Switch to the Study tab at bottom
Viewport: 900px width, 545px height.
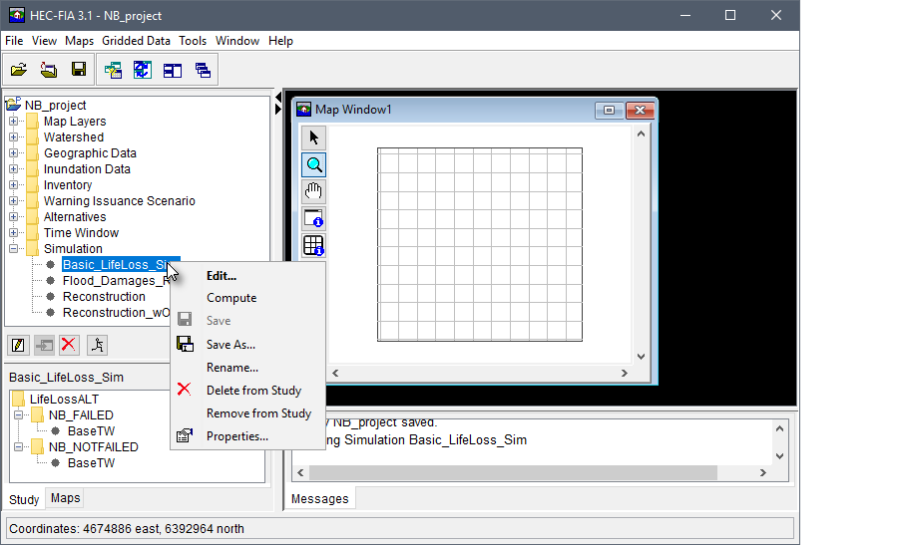(24, 500)
